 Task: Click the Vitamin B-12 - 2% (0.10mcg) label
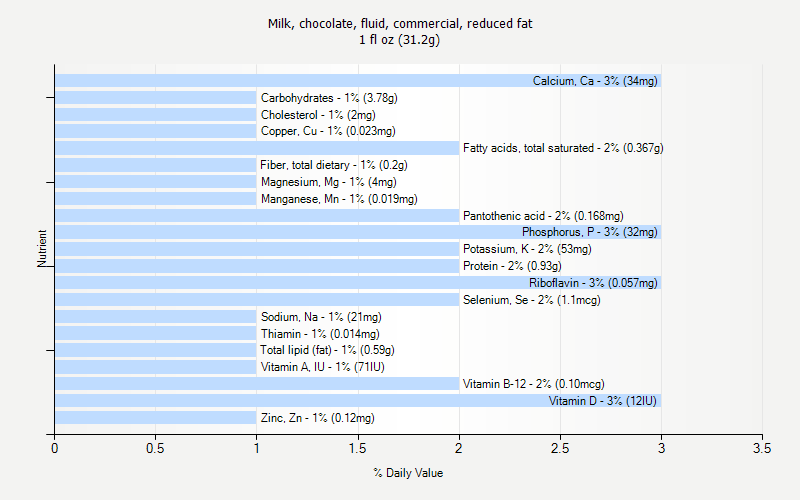click(533, 384)
